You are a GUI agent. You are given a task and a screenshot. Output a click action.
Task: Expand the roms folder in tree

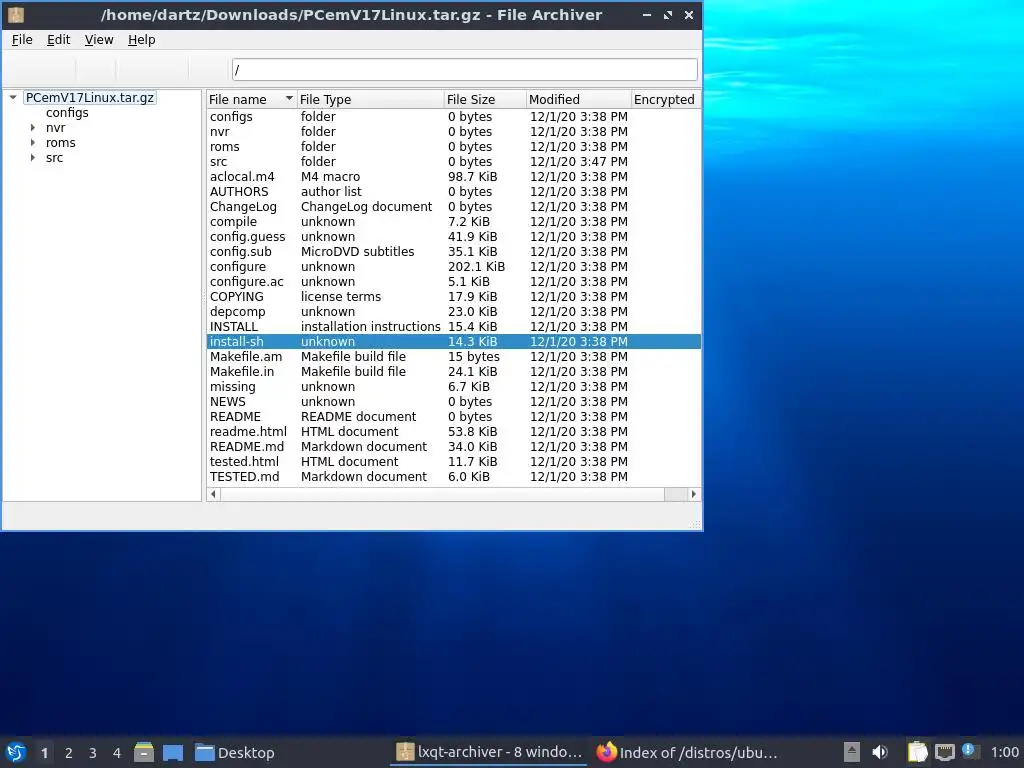coord(33,142)
